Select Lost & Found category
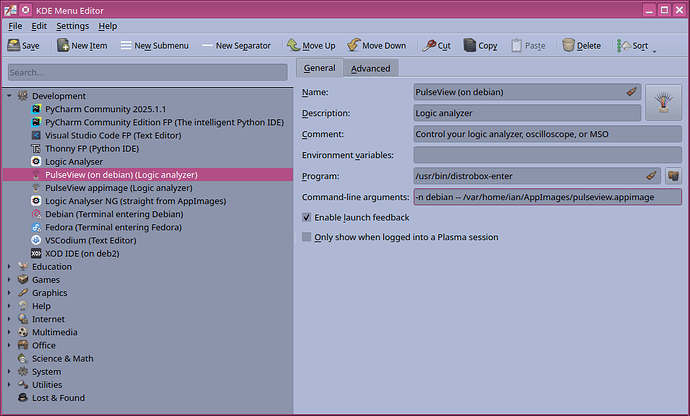The width and height of the screenshot is (690, 416). (x=58, y=398)
